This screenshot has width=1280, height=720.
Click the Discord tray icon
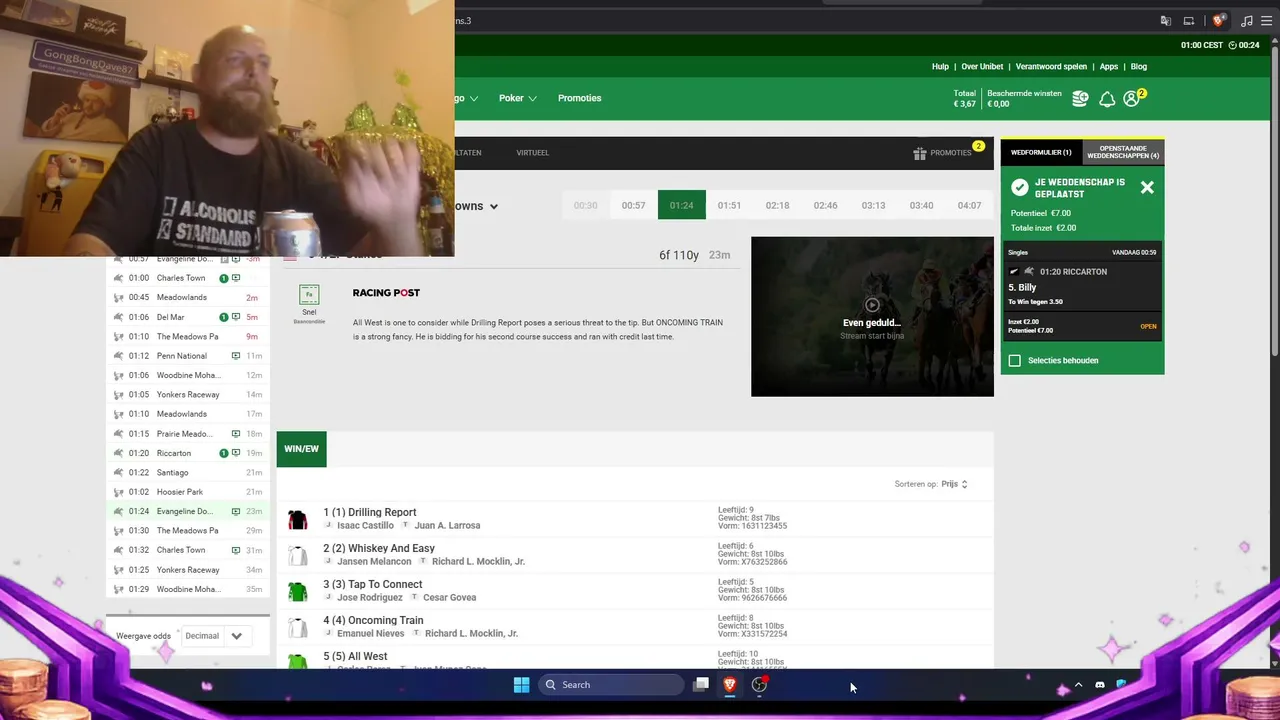coord(1100,685)
